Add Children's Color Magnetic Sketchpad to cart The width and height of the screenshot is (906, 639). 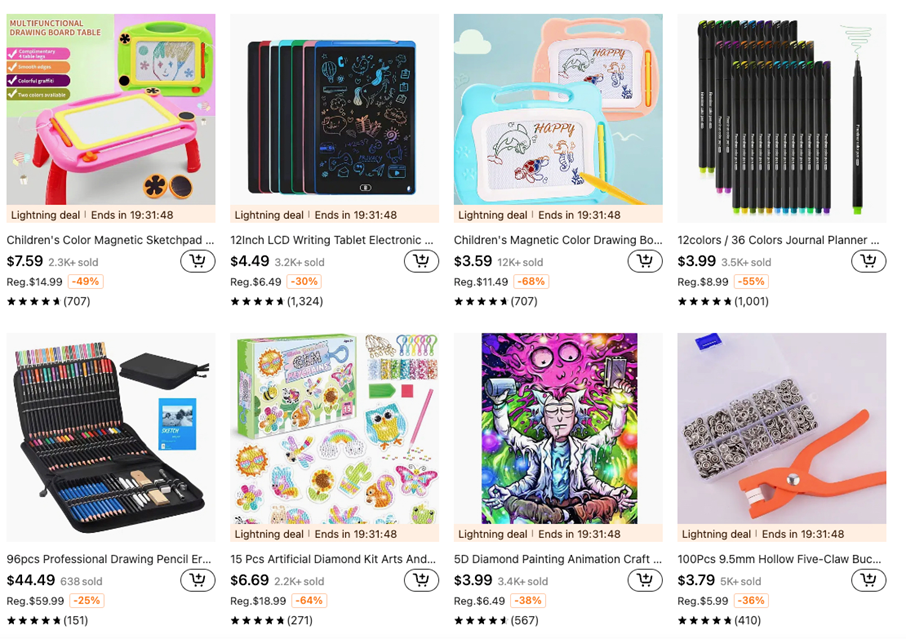198,261
